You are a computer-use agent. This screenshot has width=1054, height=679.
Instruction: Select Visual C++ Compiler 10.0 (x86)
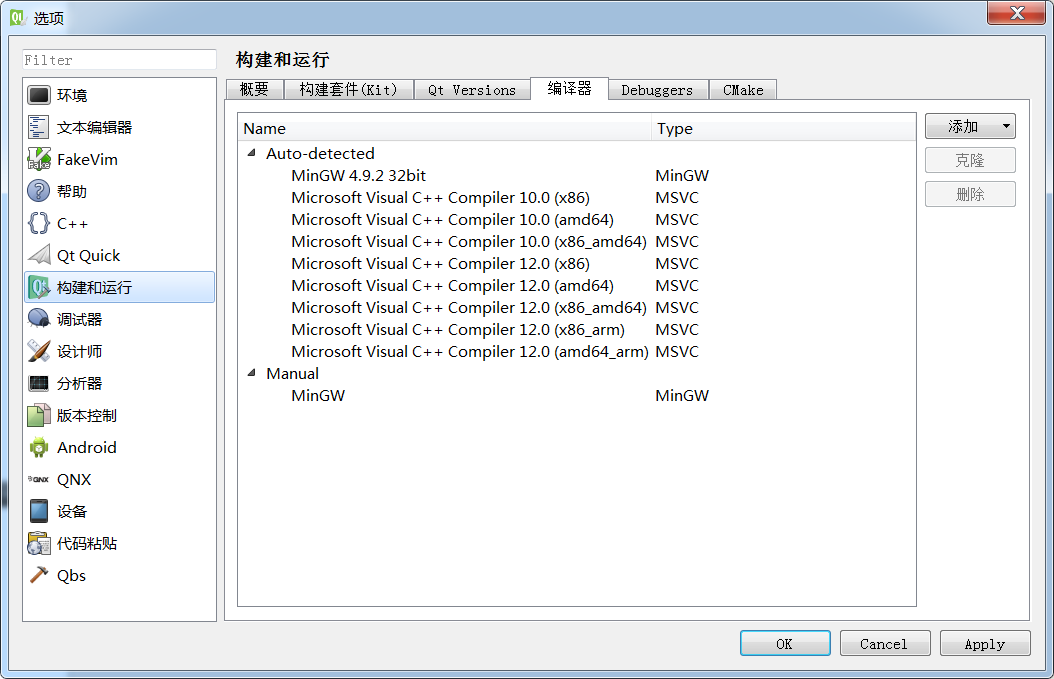pos(440,198)
